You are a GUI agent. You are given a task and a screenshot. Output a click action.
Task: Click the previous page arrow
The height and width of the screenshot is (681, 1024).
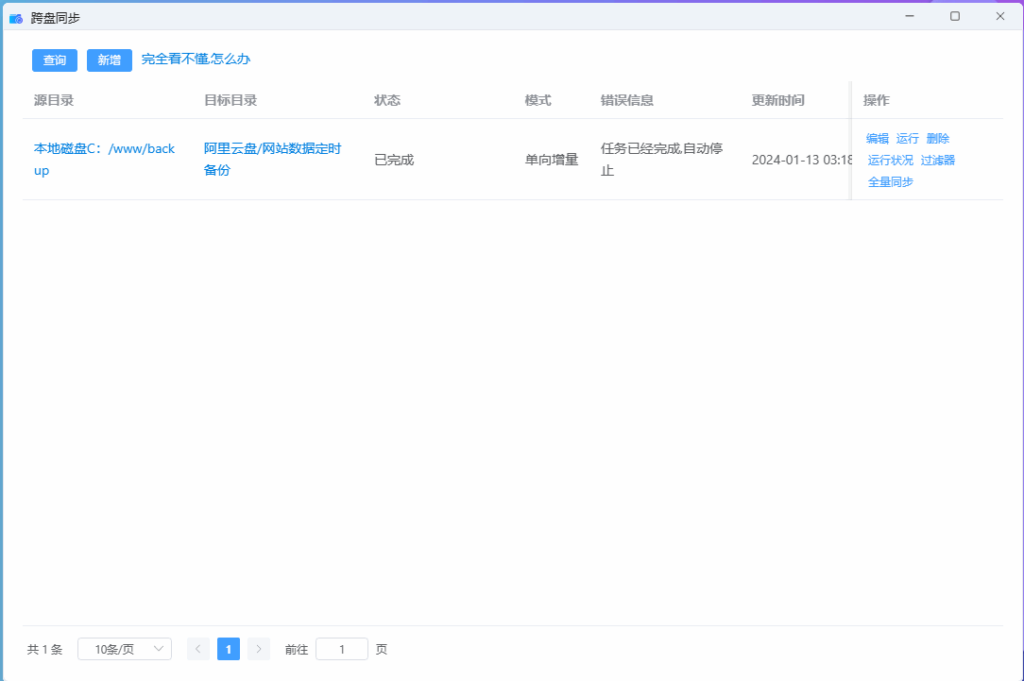[x=197, y=648]
